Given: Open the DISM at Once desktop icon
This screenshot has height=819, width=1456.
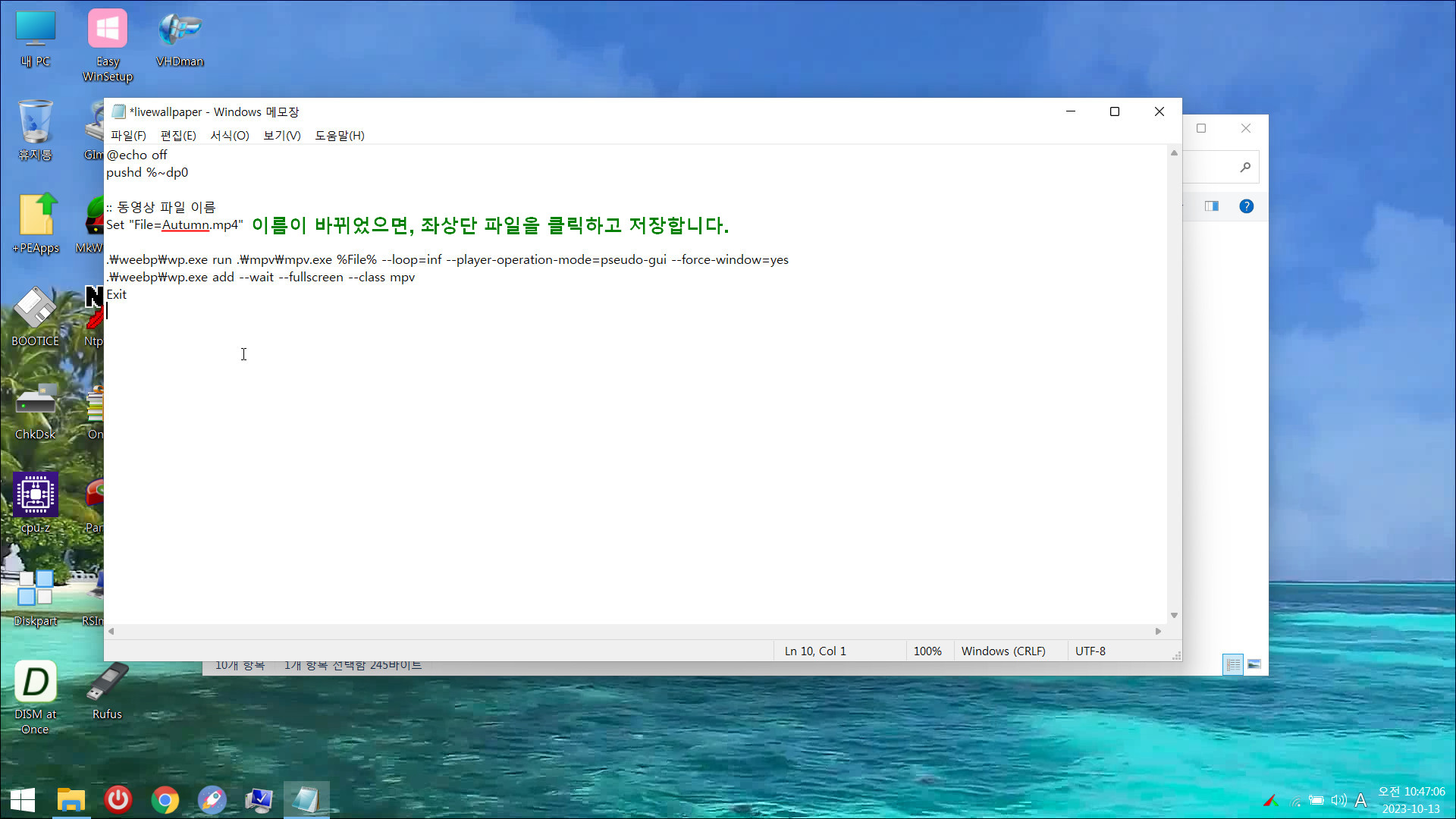Looking at the screenshot, I should coord(36,698).
